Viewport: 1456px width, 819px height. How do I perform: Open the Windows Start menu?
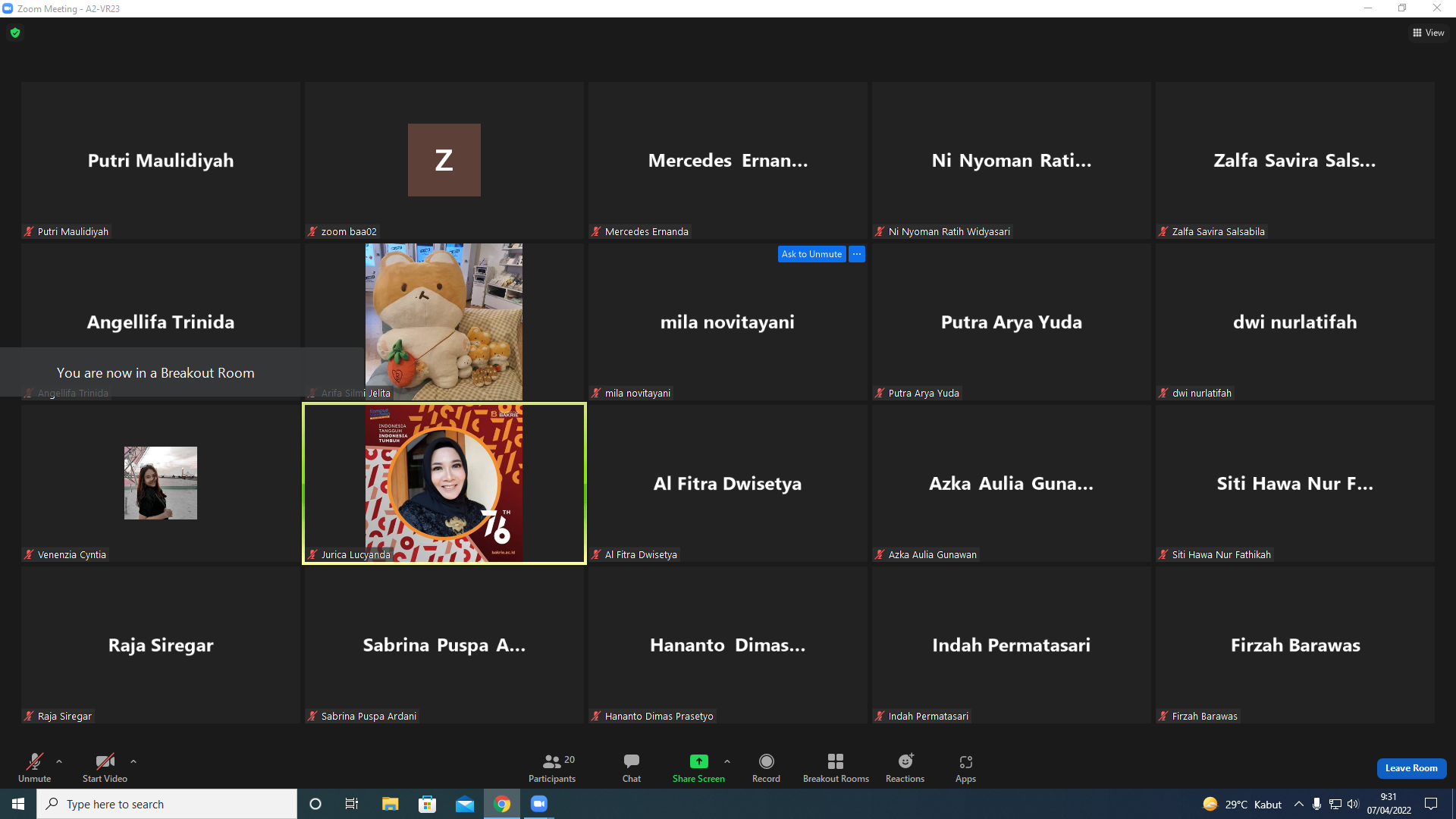18,804
